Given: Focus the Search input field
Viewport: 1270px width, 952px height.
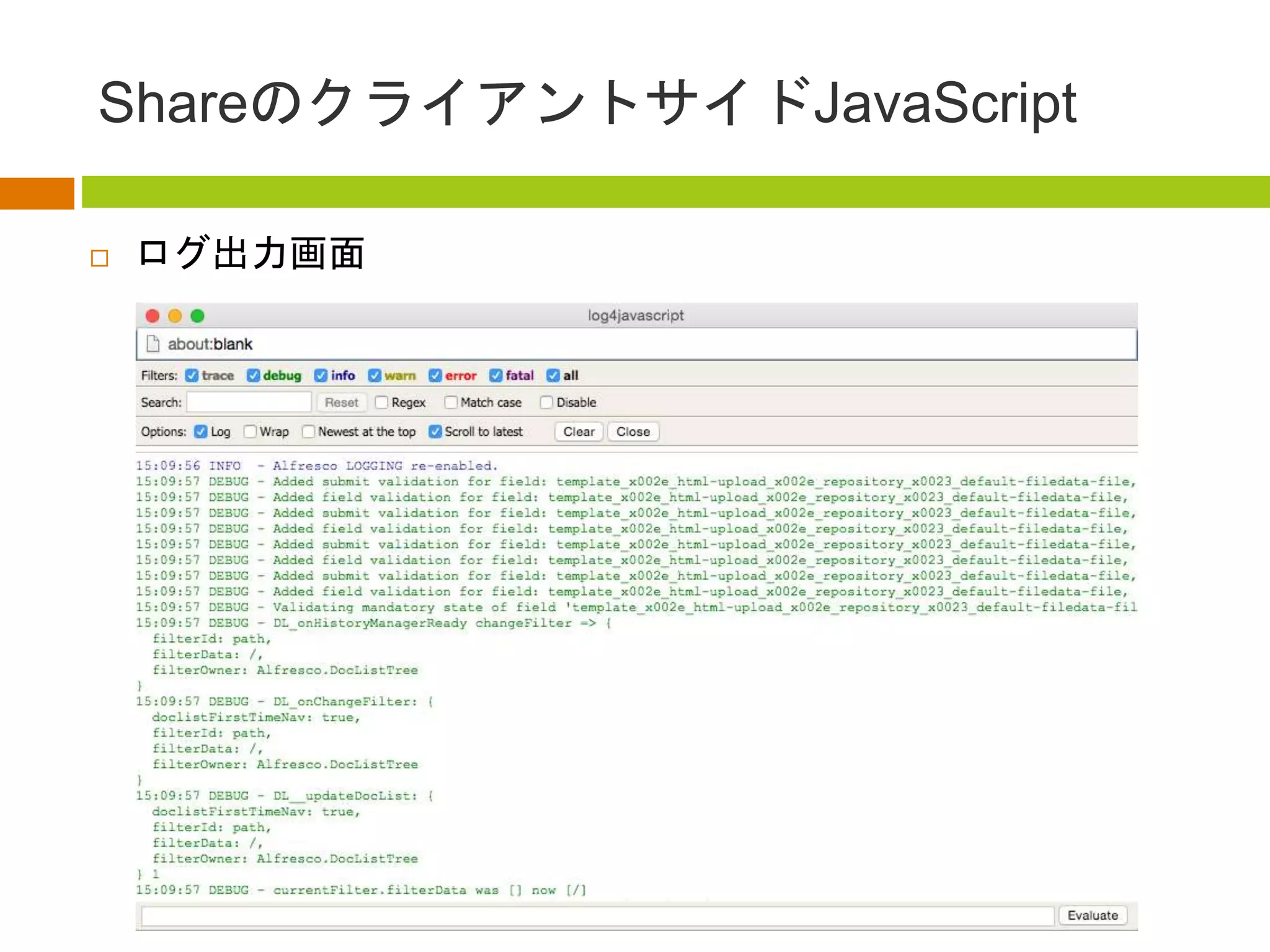Looking at the screenshot, I should pos(249,403).
